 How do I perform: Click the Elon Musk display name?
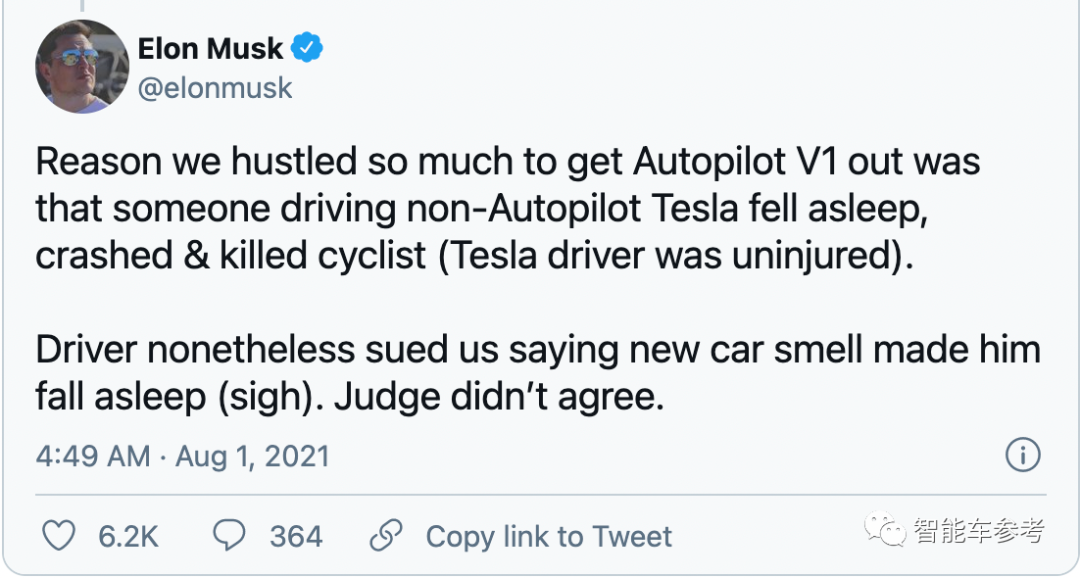pyautogui.click(x=210, y=47)
